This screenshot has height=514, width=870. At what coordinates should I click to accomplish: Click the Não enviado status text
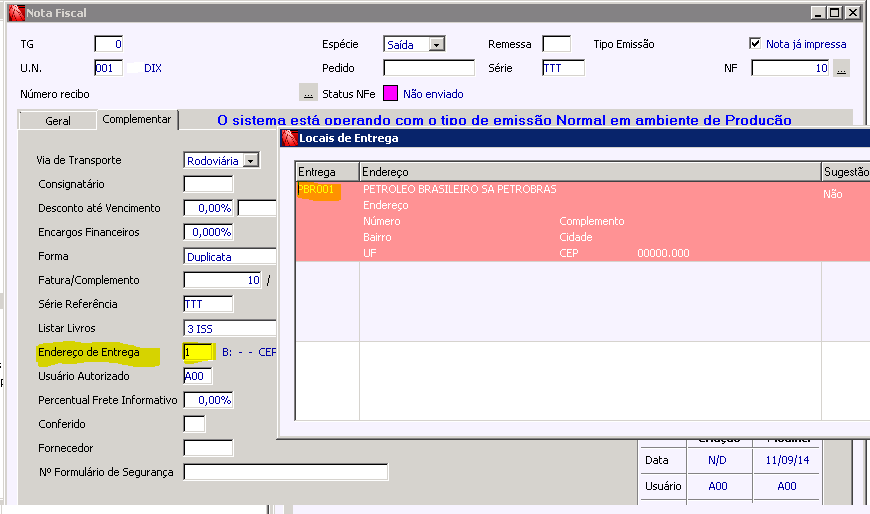click(x=433, y=94)
